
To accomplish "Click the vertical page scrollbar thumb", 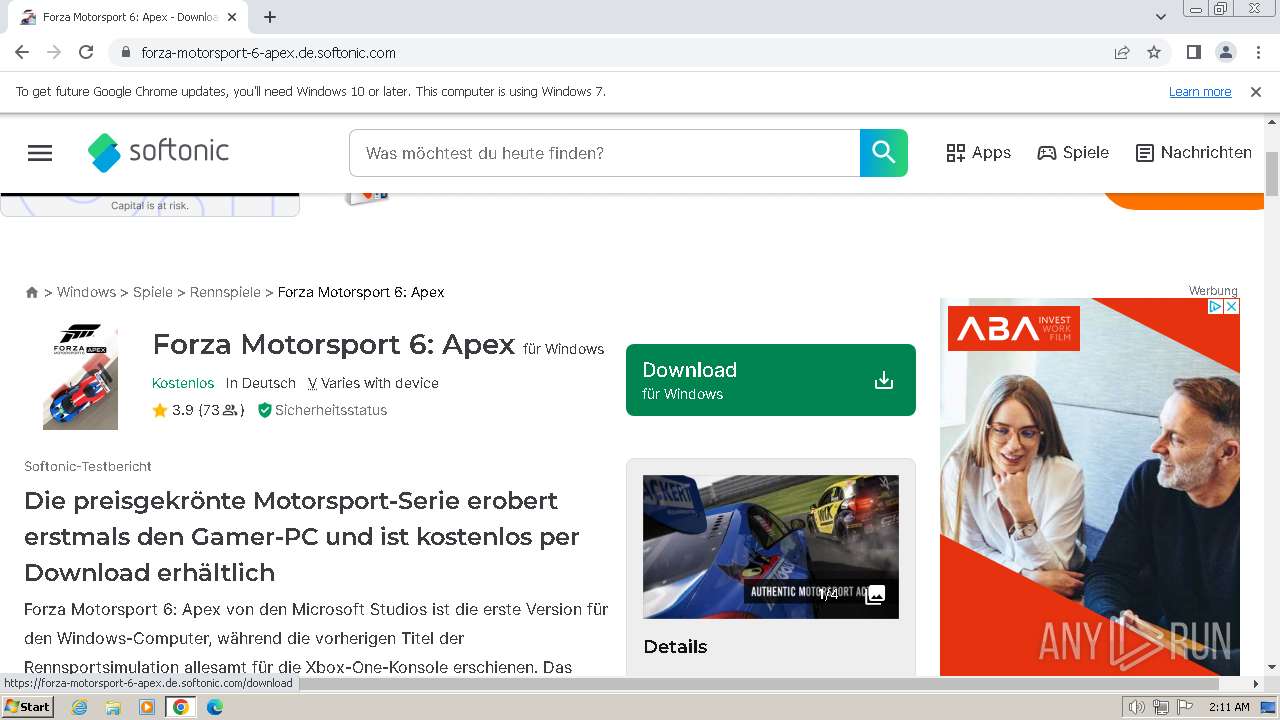I will click(1272, 175).
